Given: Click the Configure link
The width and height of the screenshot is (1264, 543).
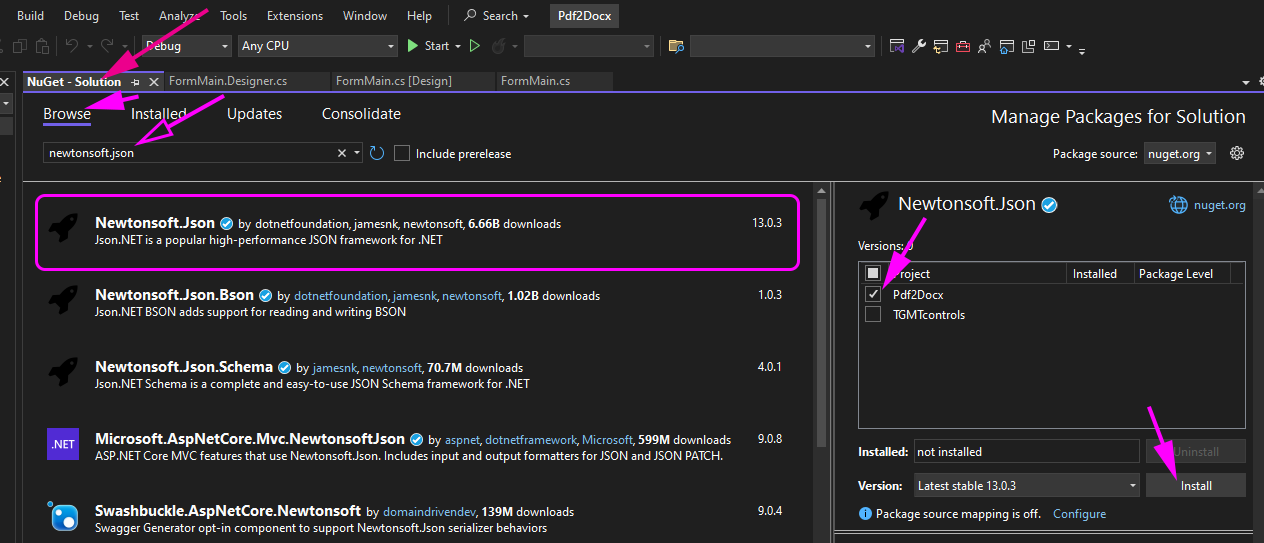Looking at the screenshot, I should click(1079, 514).
